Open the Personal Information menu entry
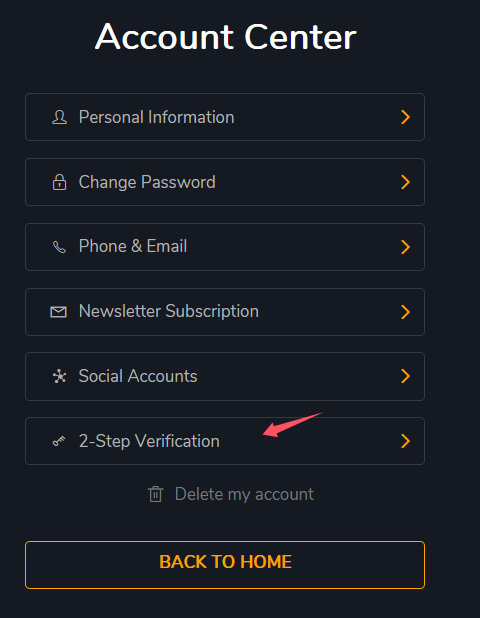This screenshot has width=480, height=618. click(x=225, y=117)
